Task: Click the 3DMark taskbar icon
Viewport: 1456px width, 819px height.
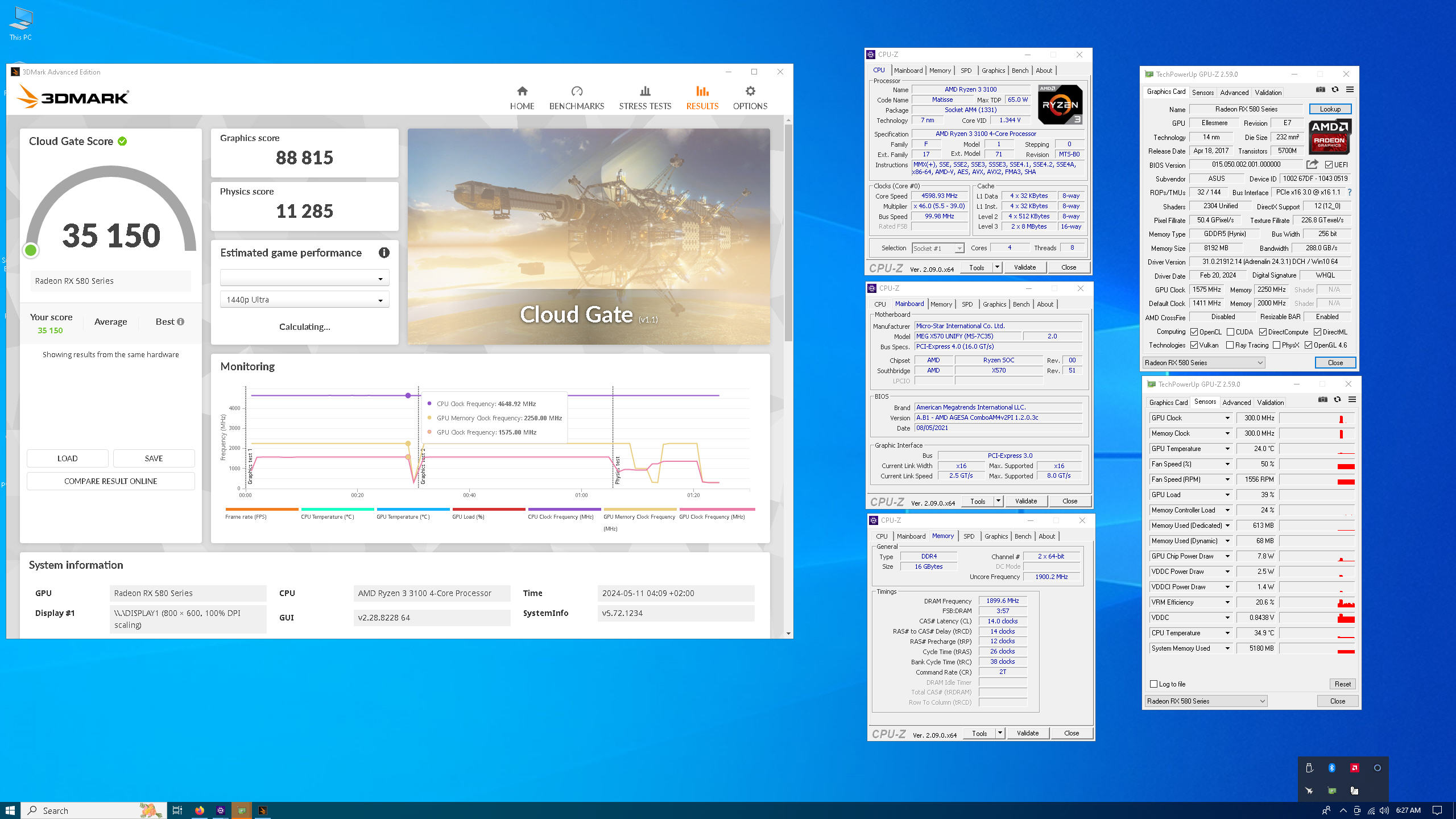Action: (262, 810)
